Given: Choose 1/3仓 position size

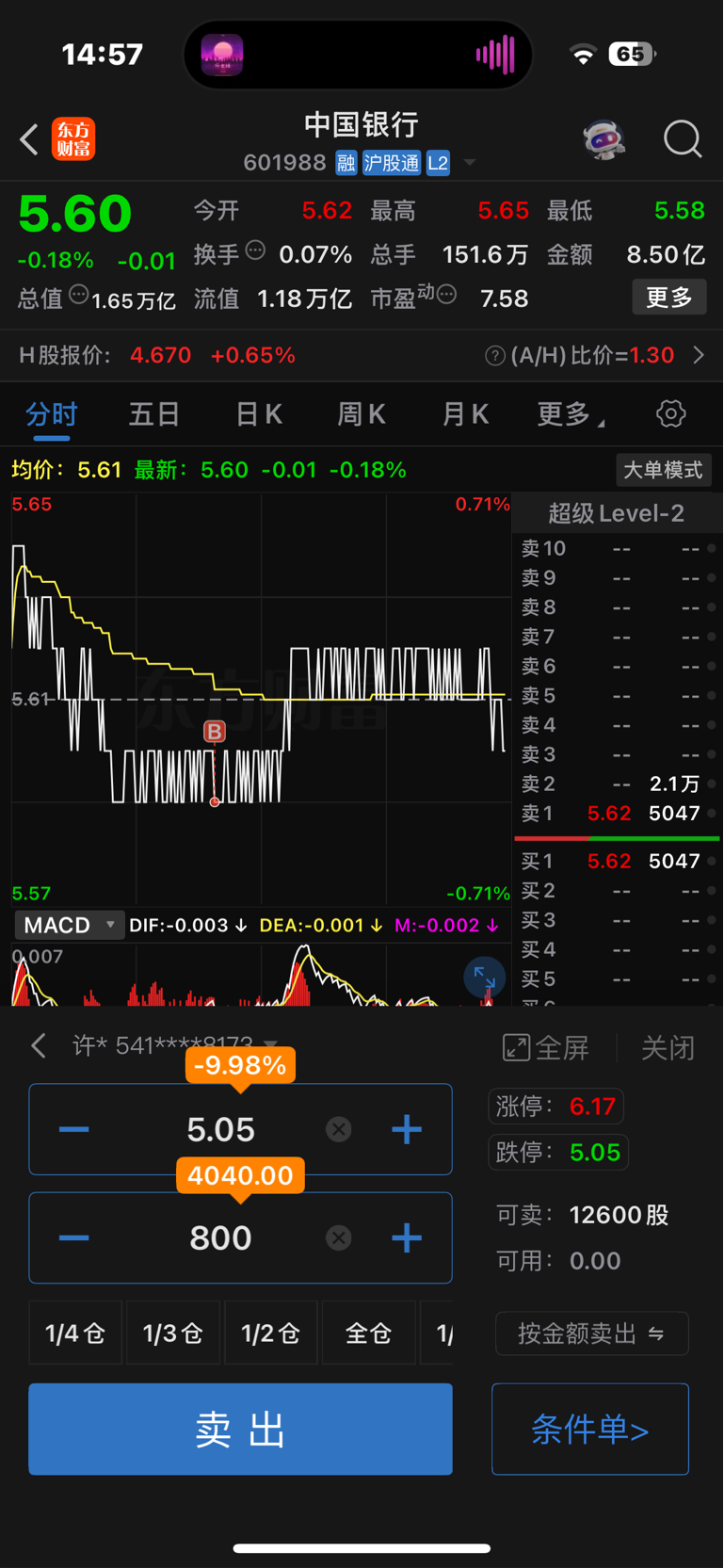Looking at the screenshot, I should coord(173,1333).
